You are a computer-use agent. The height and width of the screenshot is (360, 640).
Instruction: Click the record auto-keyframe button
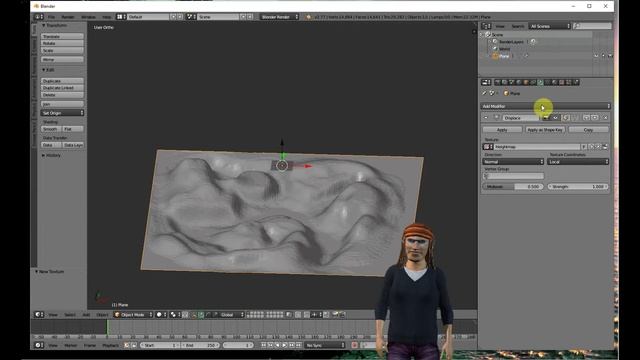coord(354,345)
